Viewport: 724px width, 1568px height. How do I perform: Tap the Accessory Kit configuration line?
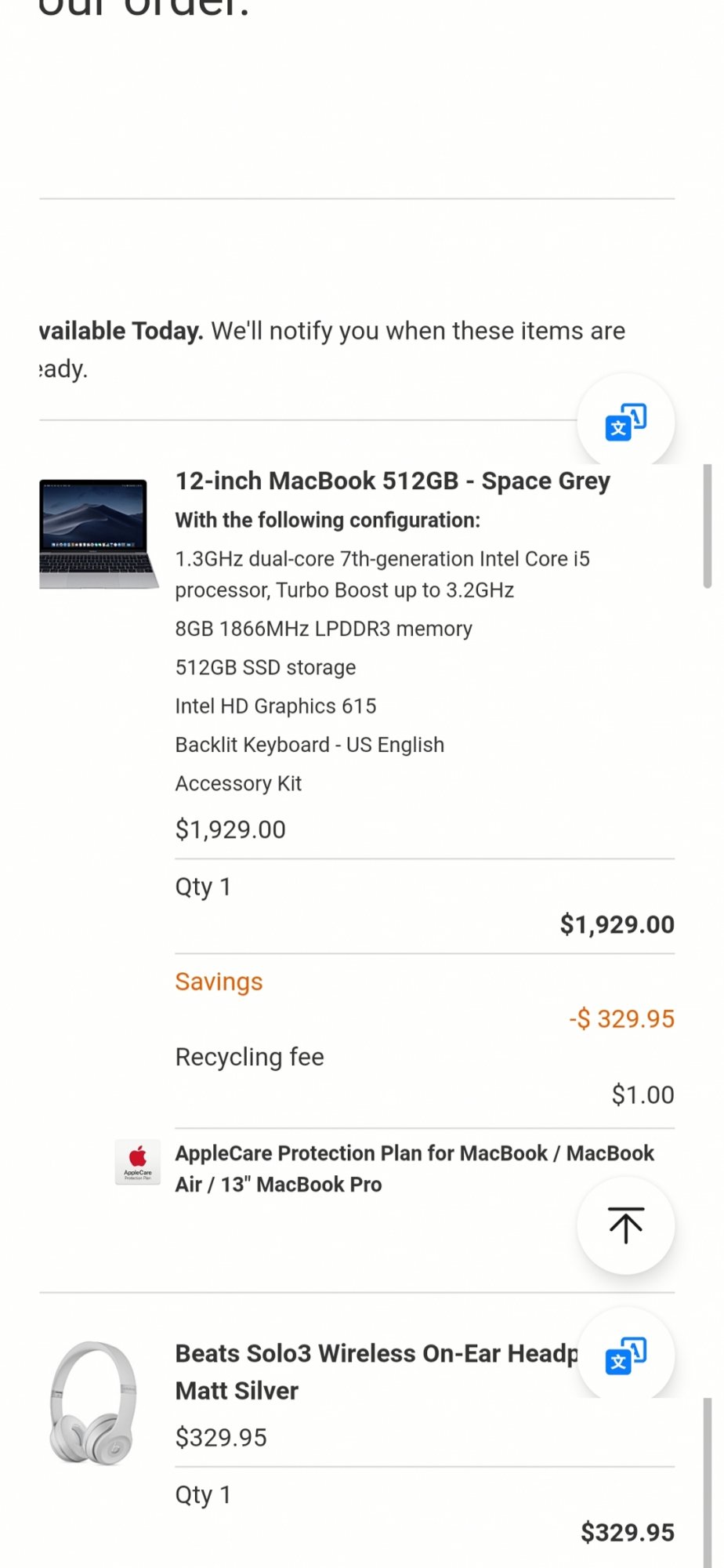coord(238,783)
